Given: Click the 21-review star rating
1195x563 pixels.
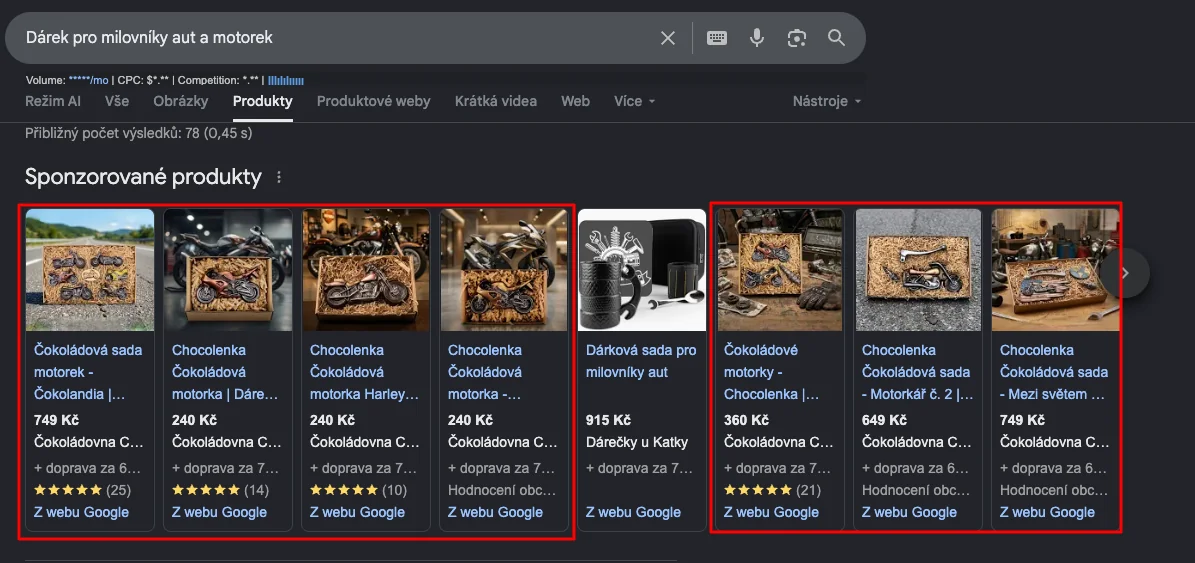Looking at the screenshot, I should coord(772,490).
